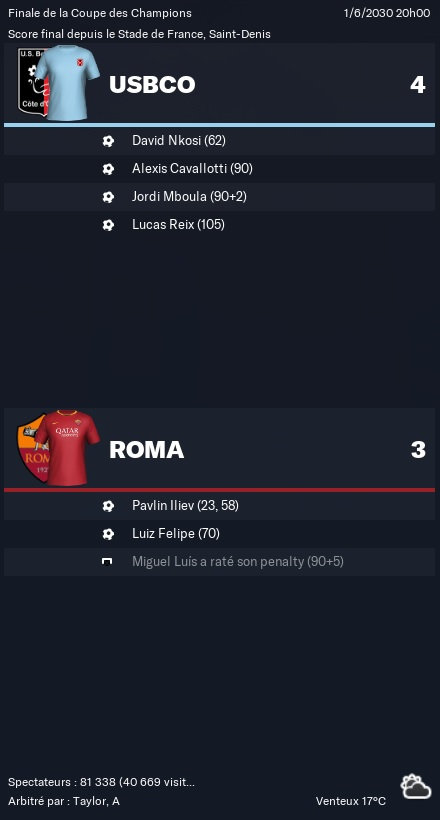The height and width of the screenshot is (820, 440).
Task: Open the ROMA team name link
Action: pos(146,450)
